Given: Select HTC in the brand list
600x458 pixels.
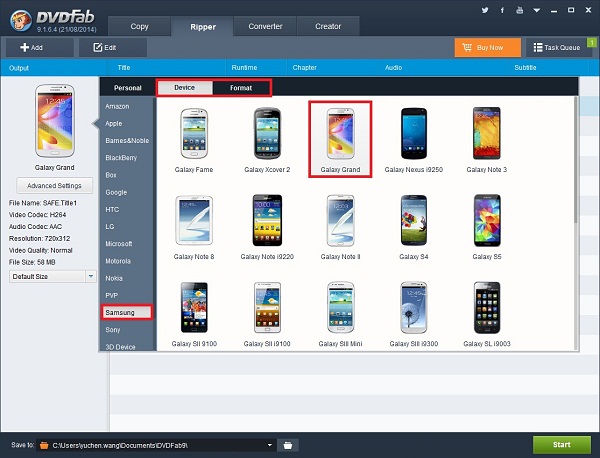Looking at the screenshot, I should (112, 209).
